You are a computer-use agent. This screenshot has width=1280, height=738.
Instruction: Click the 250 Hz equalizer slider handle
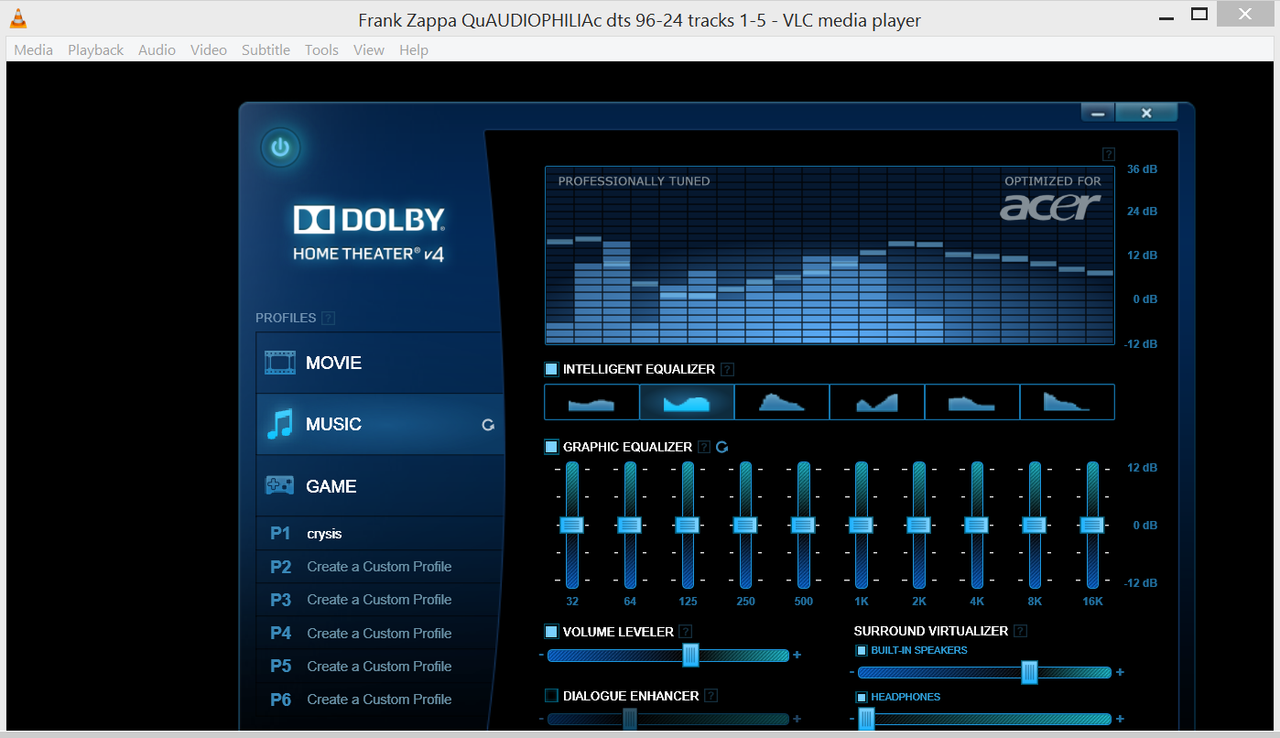[x=745, y=525]
